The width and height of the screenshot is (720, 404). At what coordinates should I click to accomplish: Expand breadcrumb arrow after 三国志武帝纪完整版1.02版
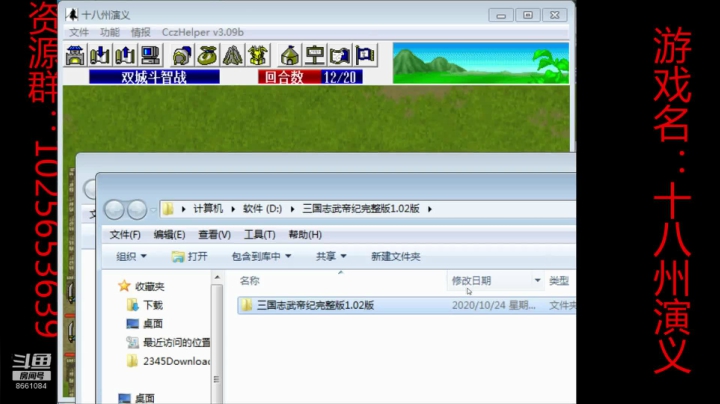[430, 209]
